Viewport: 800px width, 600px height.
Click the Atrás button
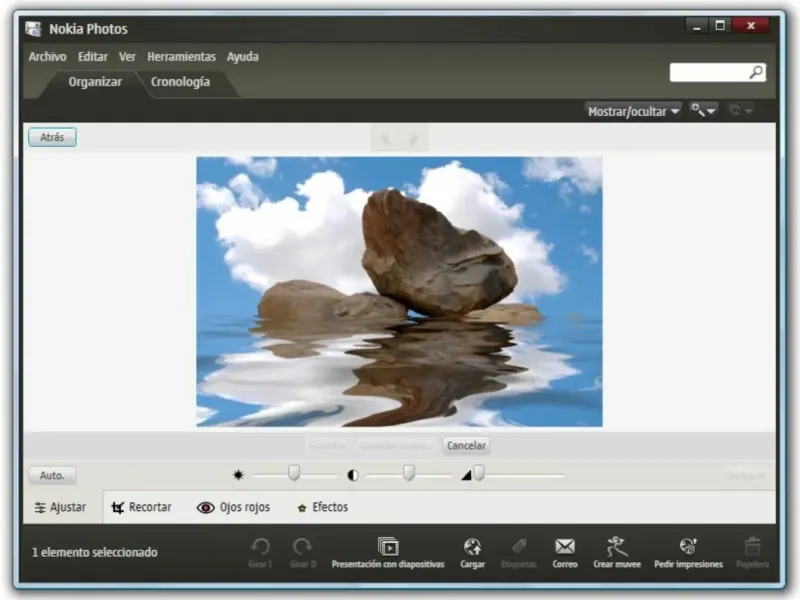[x=52, y=138]
